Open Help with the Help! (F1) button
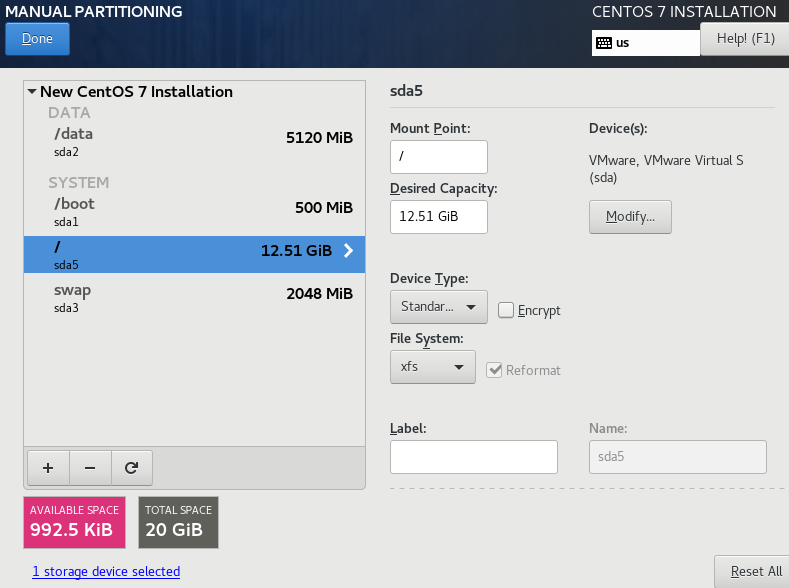 [x=745, y=39]
